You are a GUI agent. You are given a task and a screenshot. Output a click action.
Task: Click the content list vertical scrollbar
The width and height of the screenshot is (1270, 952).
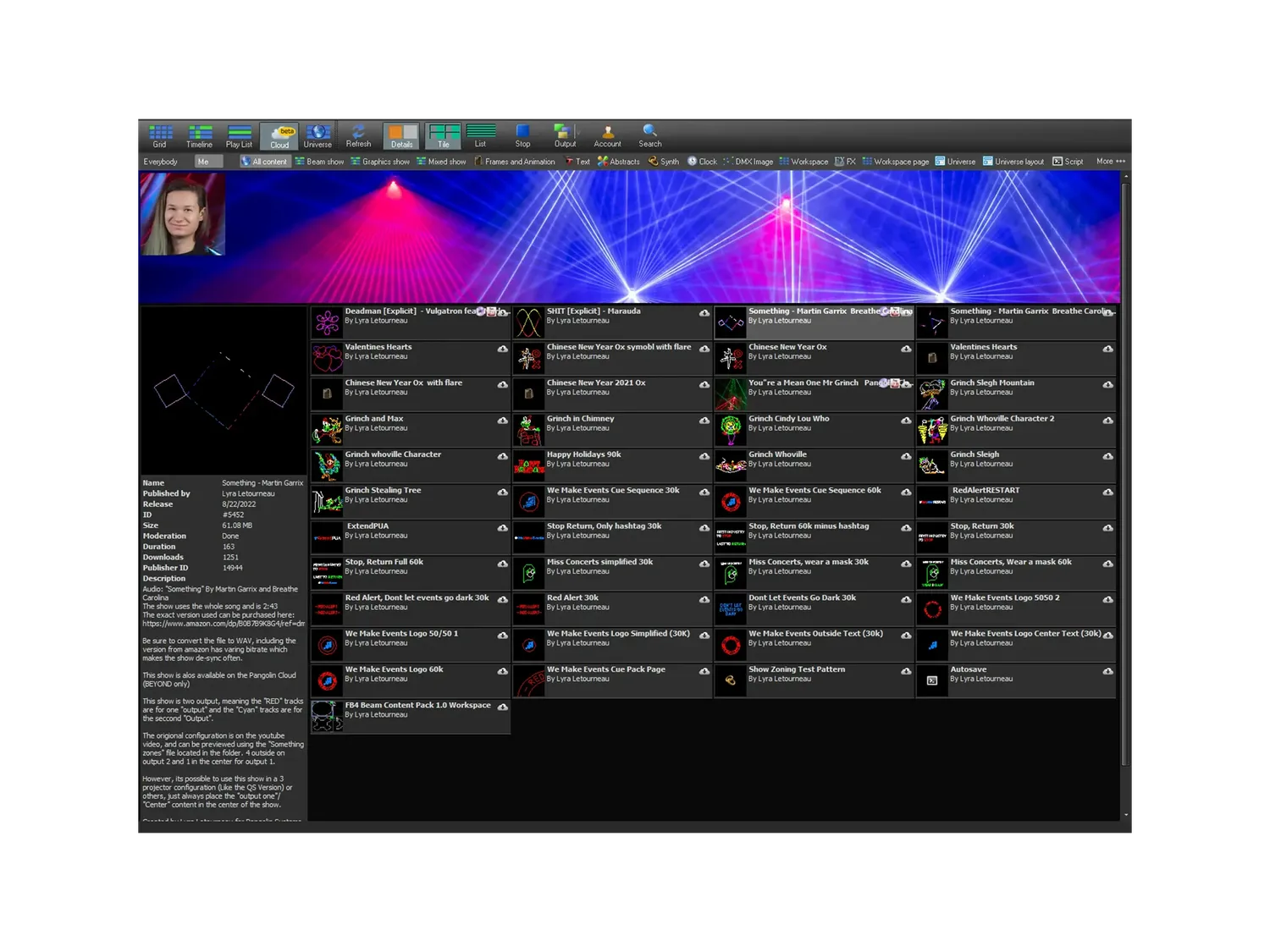[1125, 474]
